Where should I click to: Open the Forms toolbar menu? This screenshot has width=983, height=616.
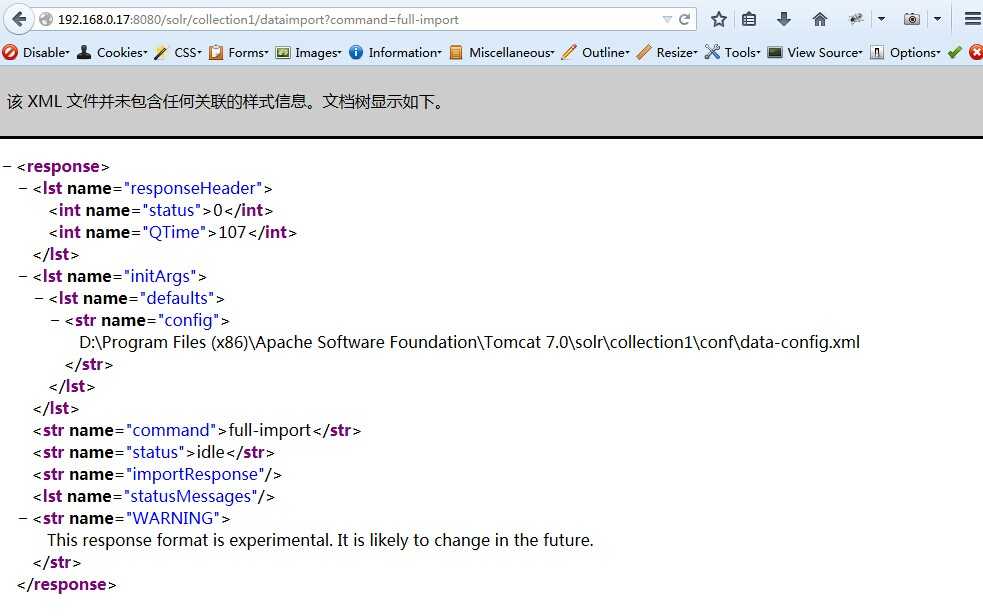[238, 52]
